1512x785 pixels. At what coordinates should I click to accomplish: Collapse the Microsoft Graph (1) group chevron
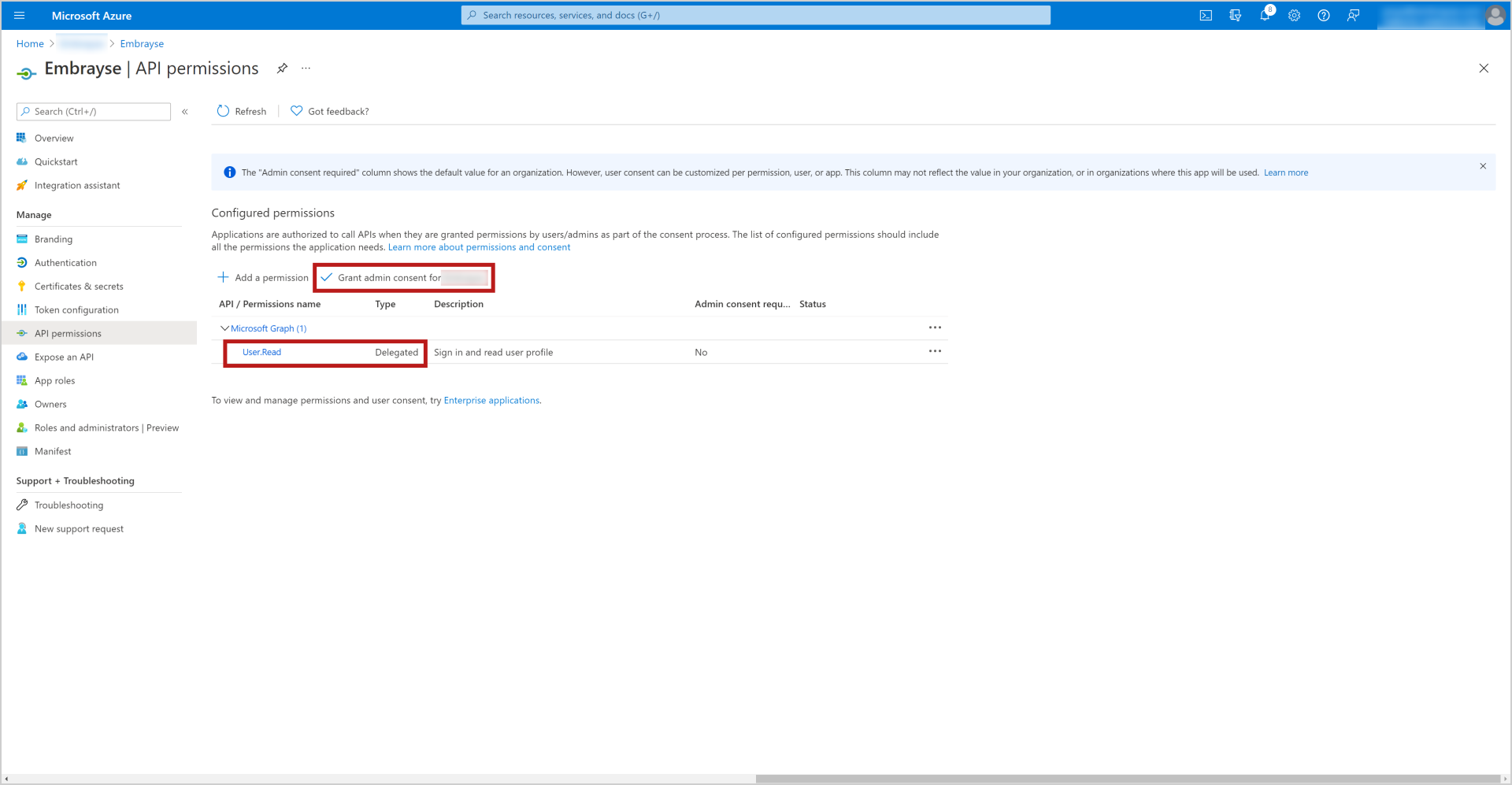[224, 328]
